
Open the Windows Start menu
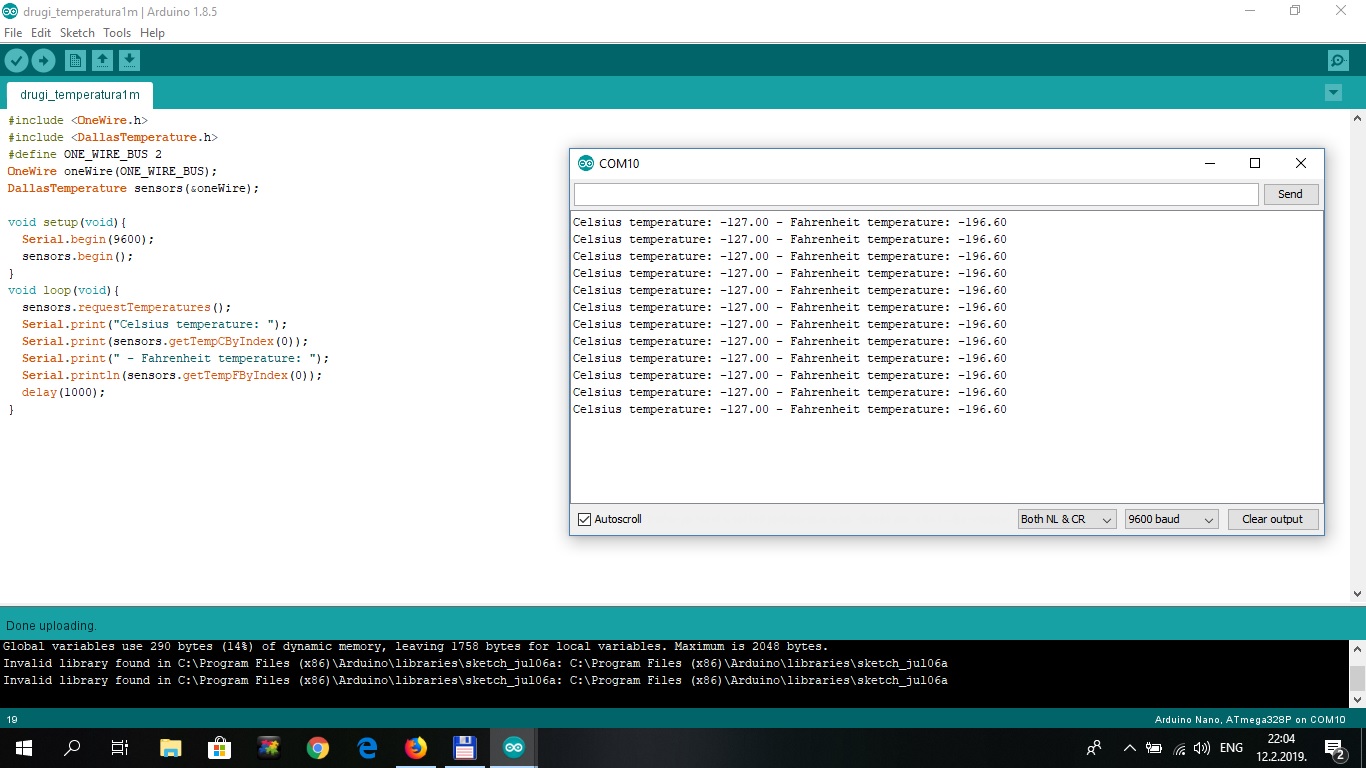point(24,748)
